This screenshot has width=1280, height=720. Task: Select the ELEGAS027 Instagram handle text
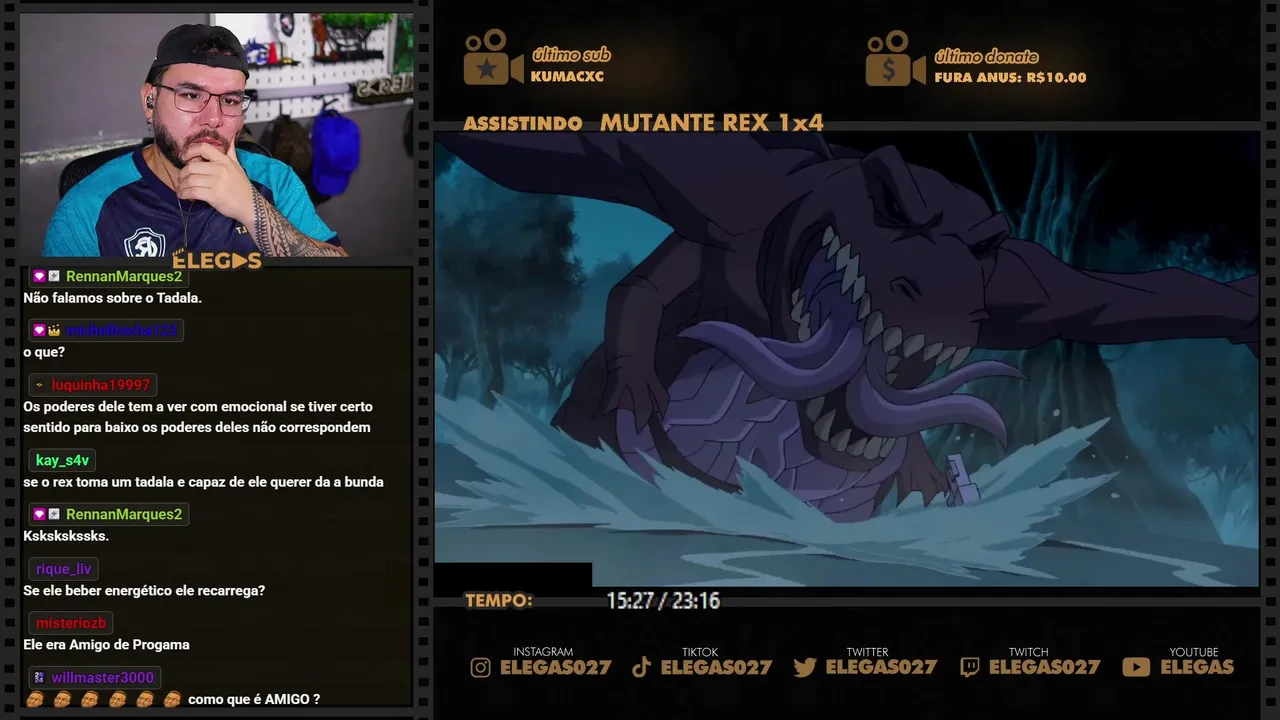pos(555,667)
